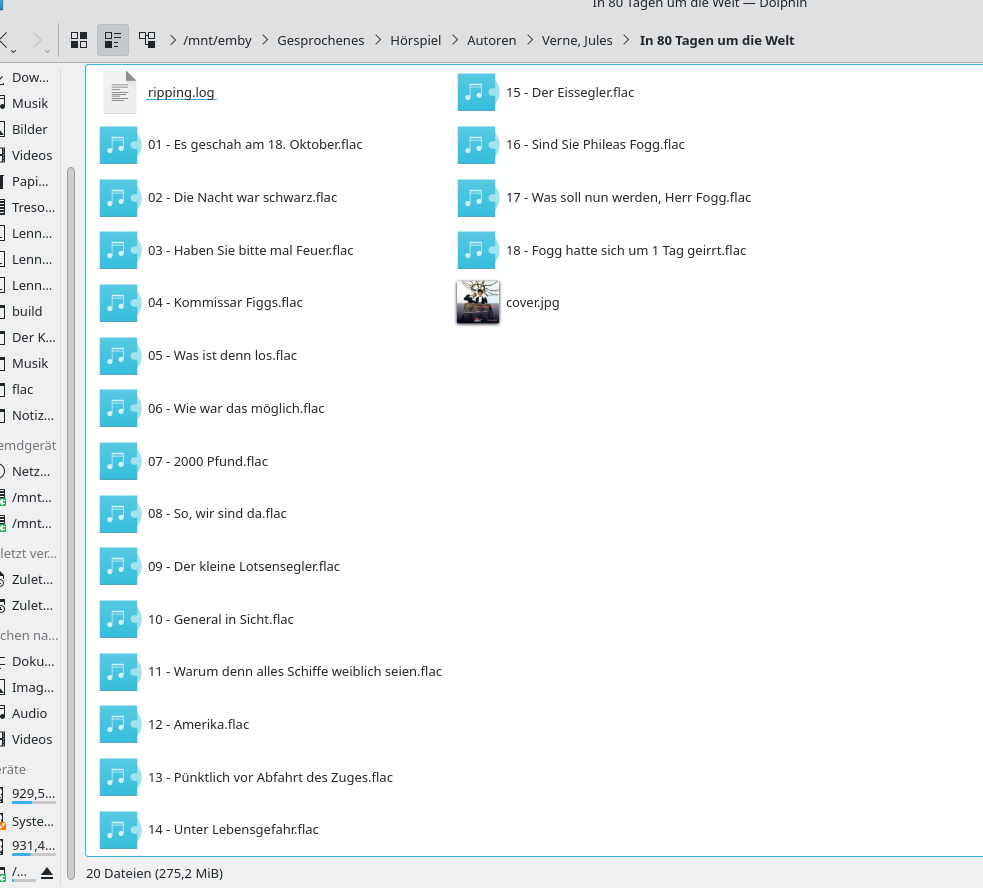The image size is (983, 896).
Task: Select audio icon of 02 - Die Nacht war schwarz.flac
Action: [x=120, y=198]
